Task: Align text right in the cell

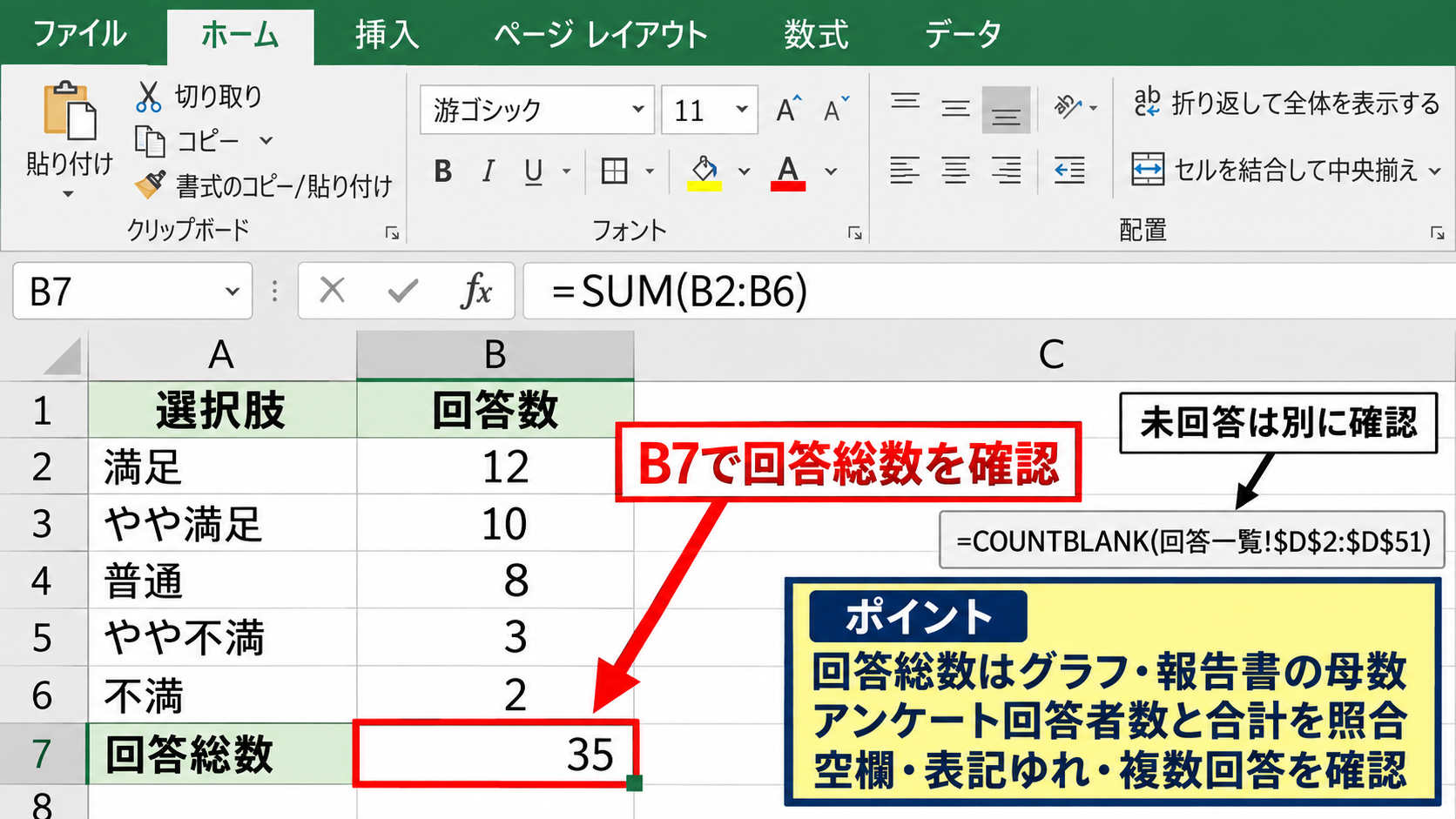Action: [x=1007, y=170]
